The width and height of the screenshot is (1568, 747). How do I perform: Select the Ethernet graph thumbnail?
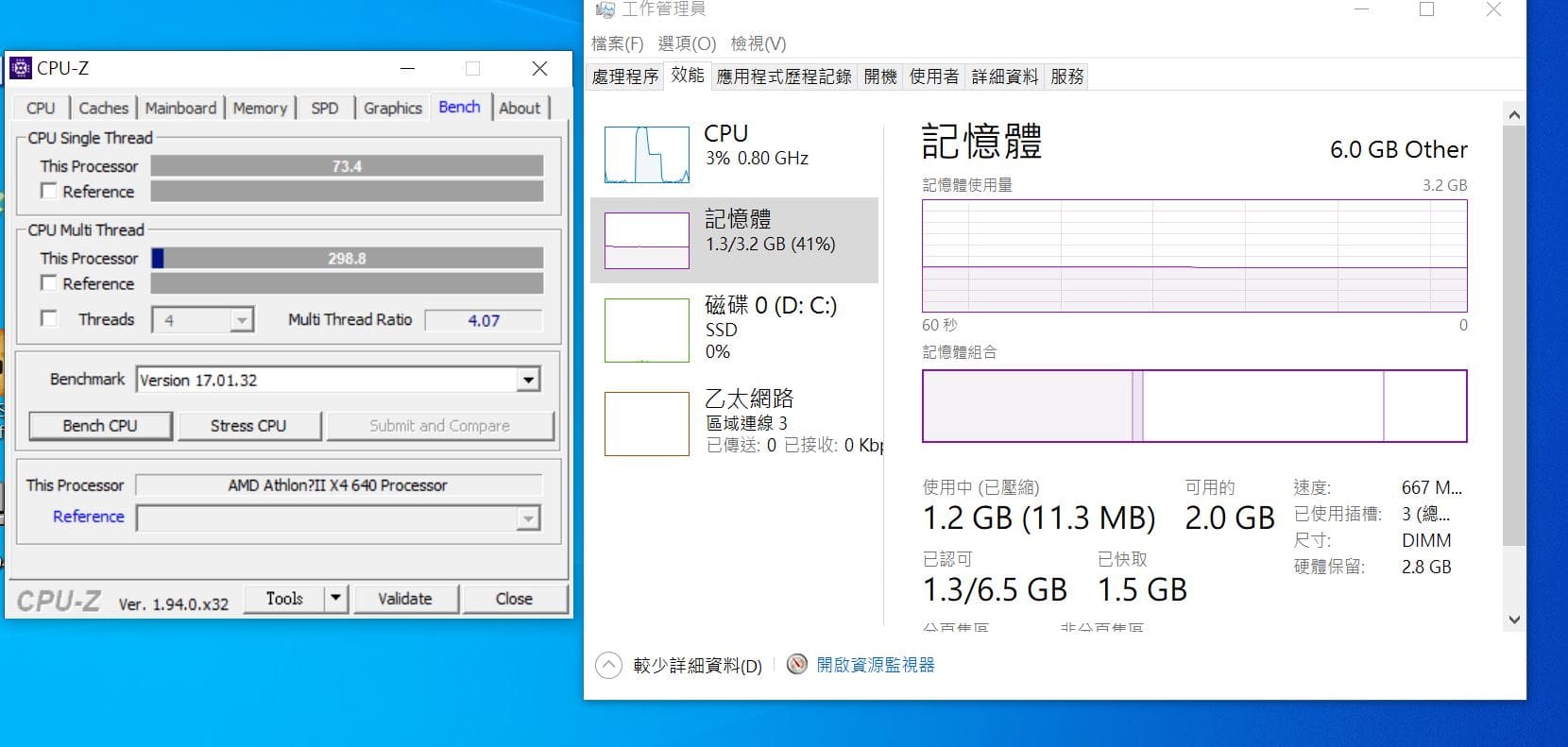647,424
